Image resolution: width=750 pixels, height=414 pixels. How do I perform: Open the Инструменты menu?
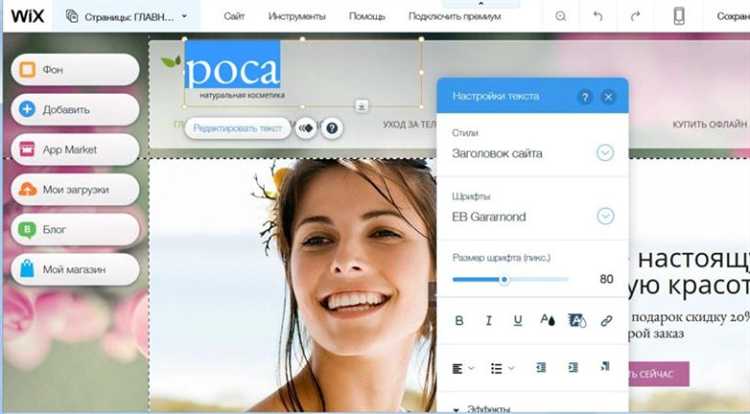(297, 16)
